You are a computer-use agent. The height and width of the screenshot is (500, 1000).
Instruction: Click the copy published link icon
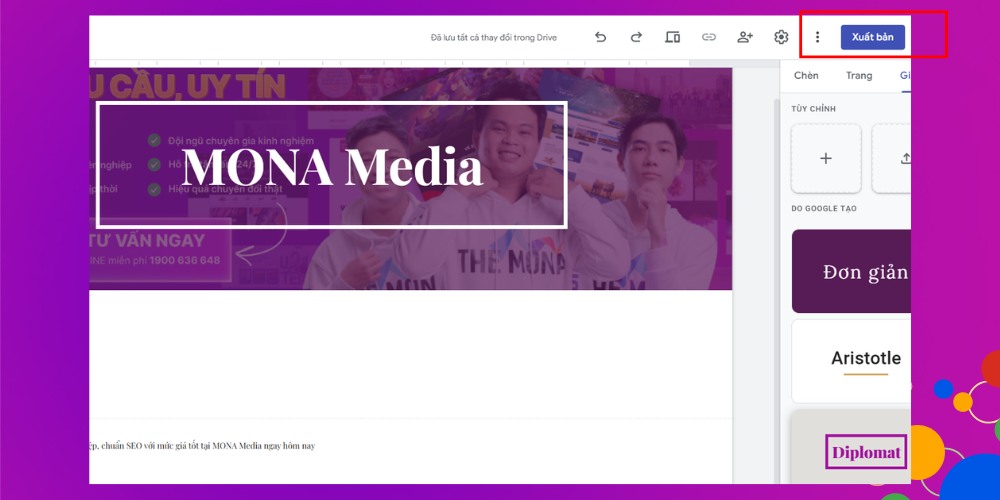coord(709,37)
